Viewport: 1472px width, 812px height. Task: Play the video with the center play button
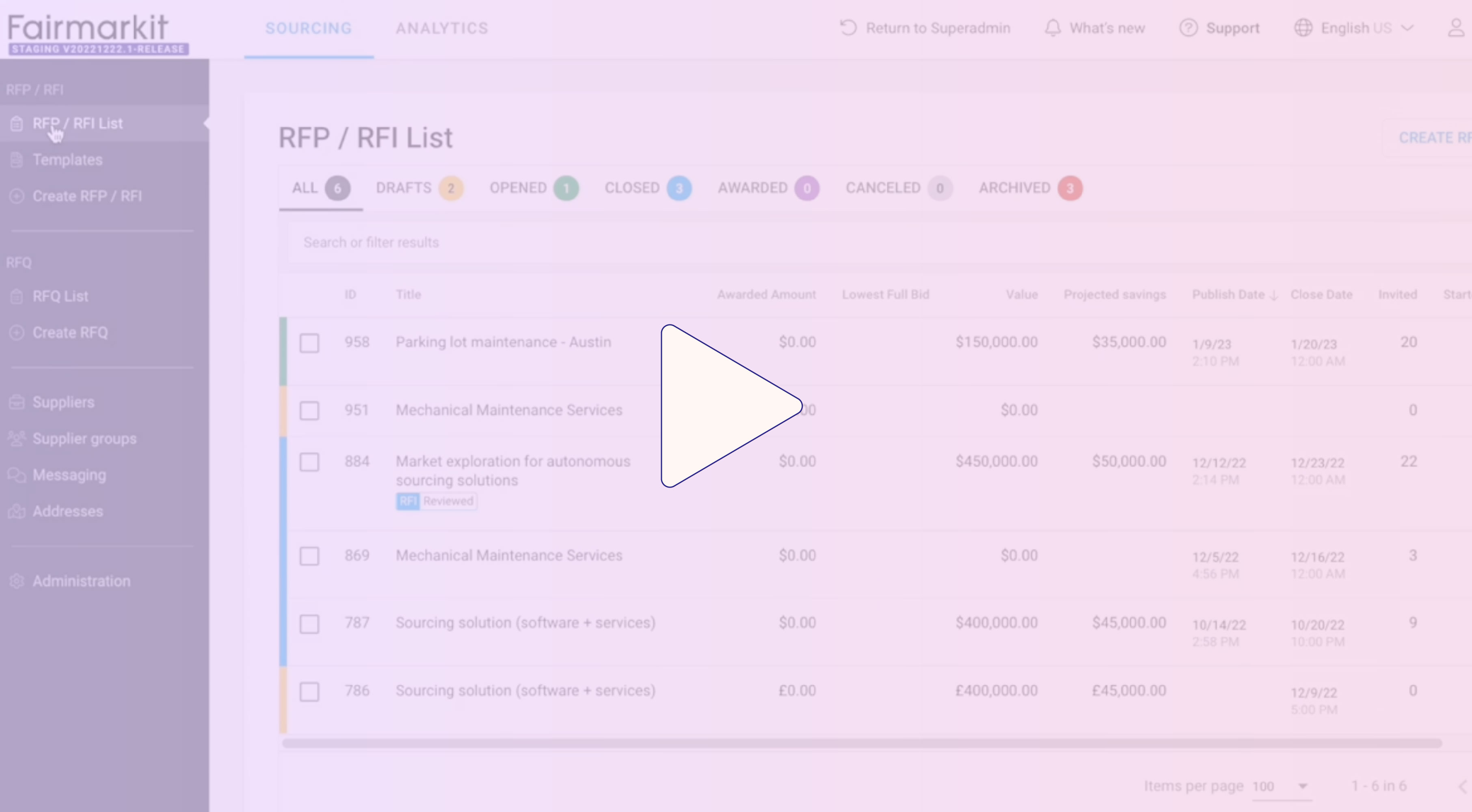[731, 406]
